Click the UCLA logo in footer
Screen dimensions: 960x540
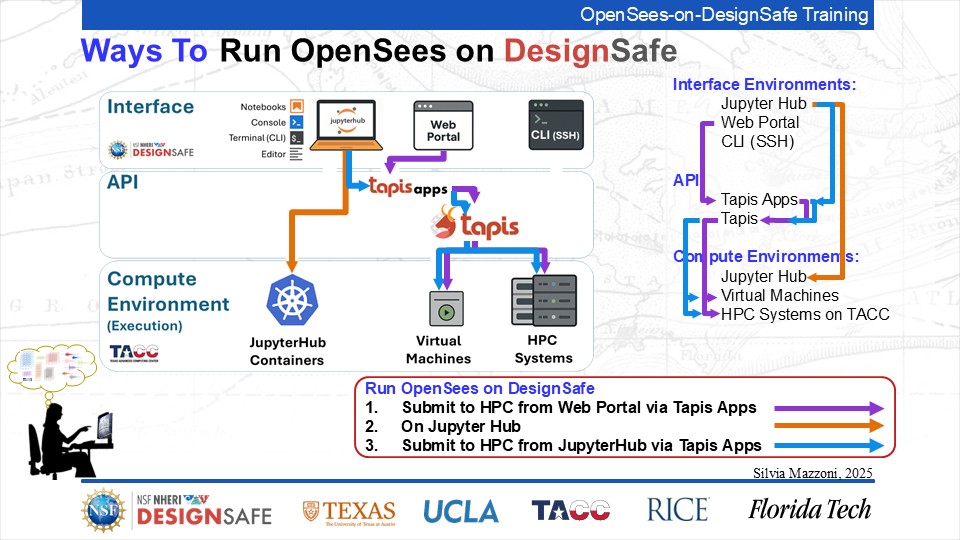461,511
